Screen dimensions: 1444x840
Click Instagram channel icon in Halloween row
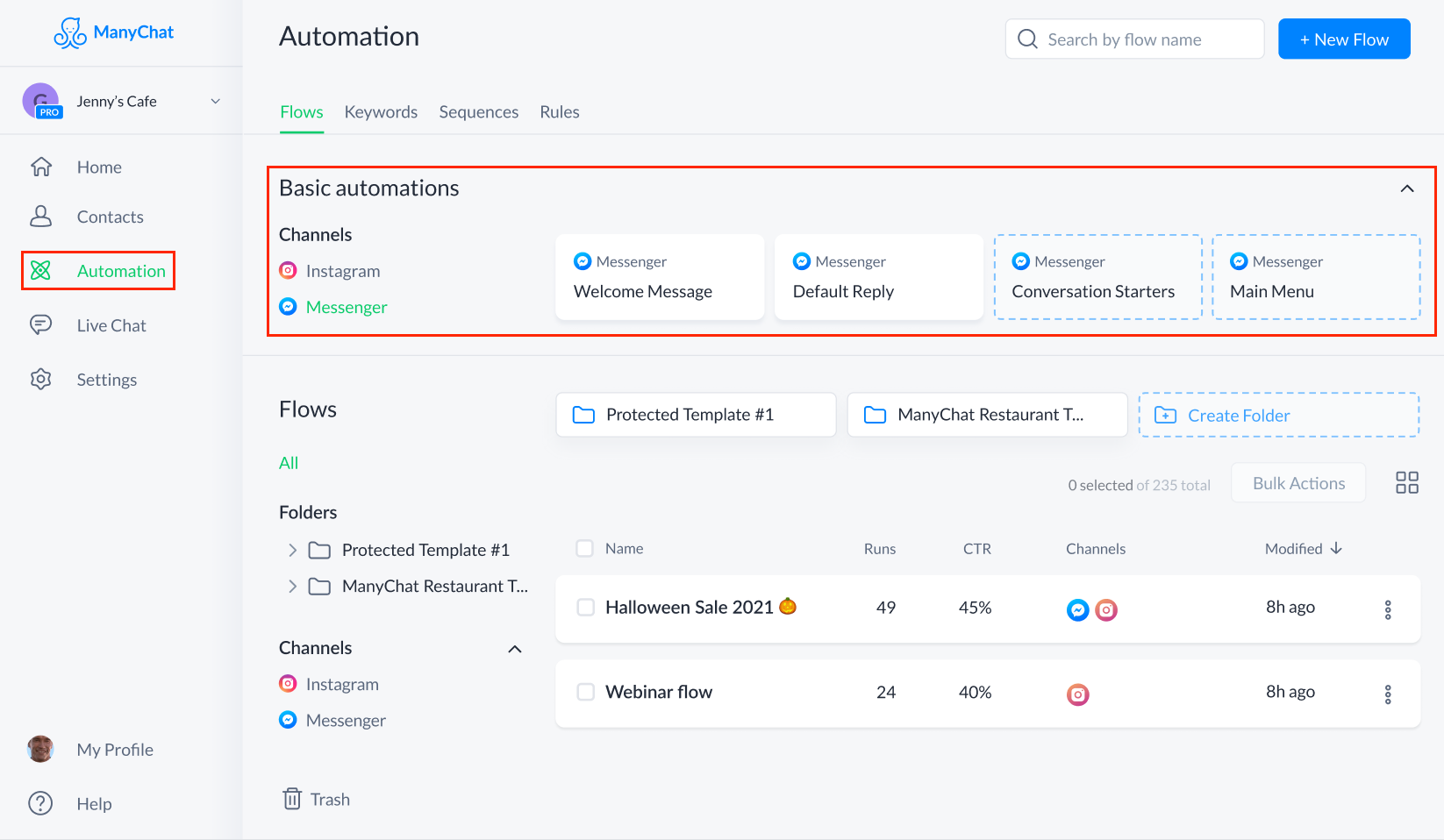[x=1106, y=610]
